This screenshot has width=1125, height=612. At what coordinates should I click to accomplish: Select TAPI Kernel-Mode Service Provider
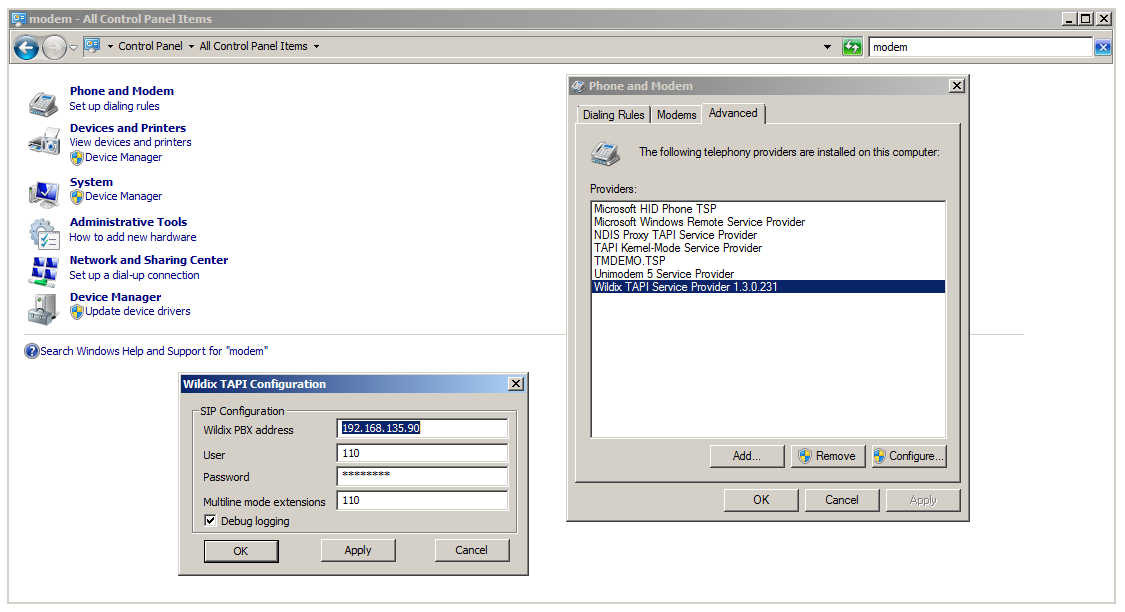point(768,248)
